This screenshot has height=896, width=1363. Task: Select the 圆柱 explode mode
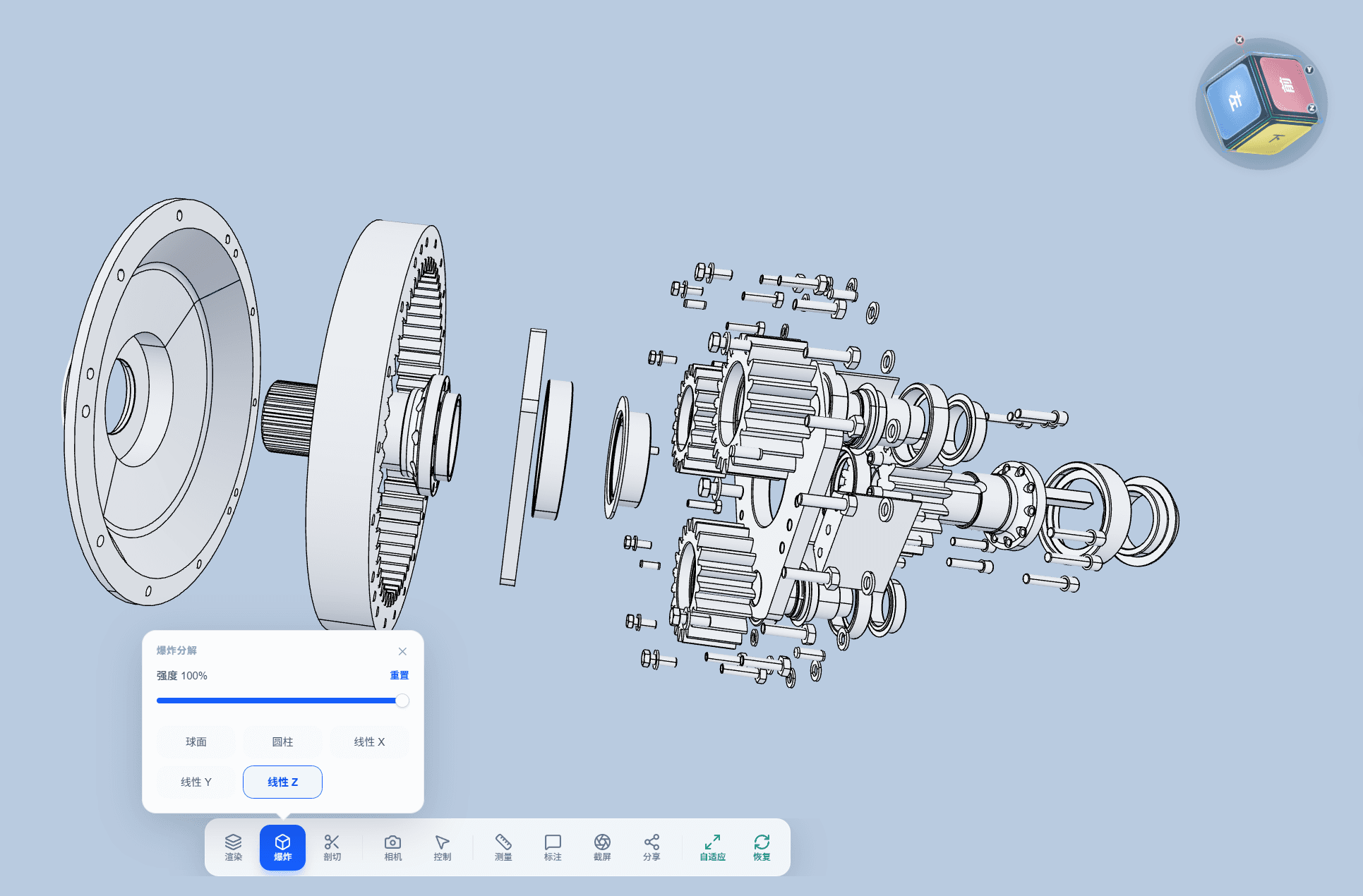(x=282, y=741)
